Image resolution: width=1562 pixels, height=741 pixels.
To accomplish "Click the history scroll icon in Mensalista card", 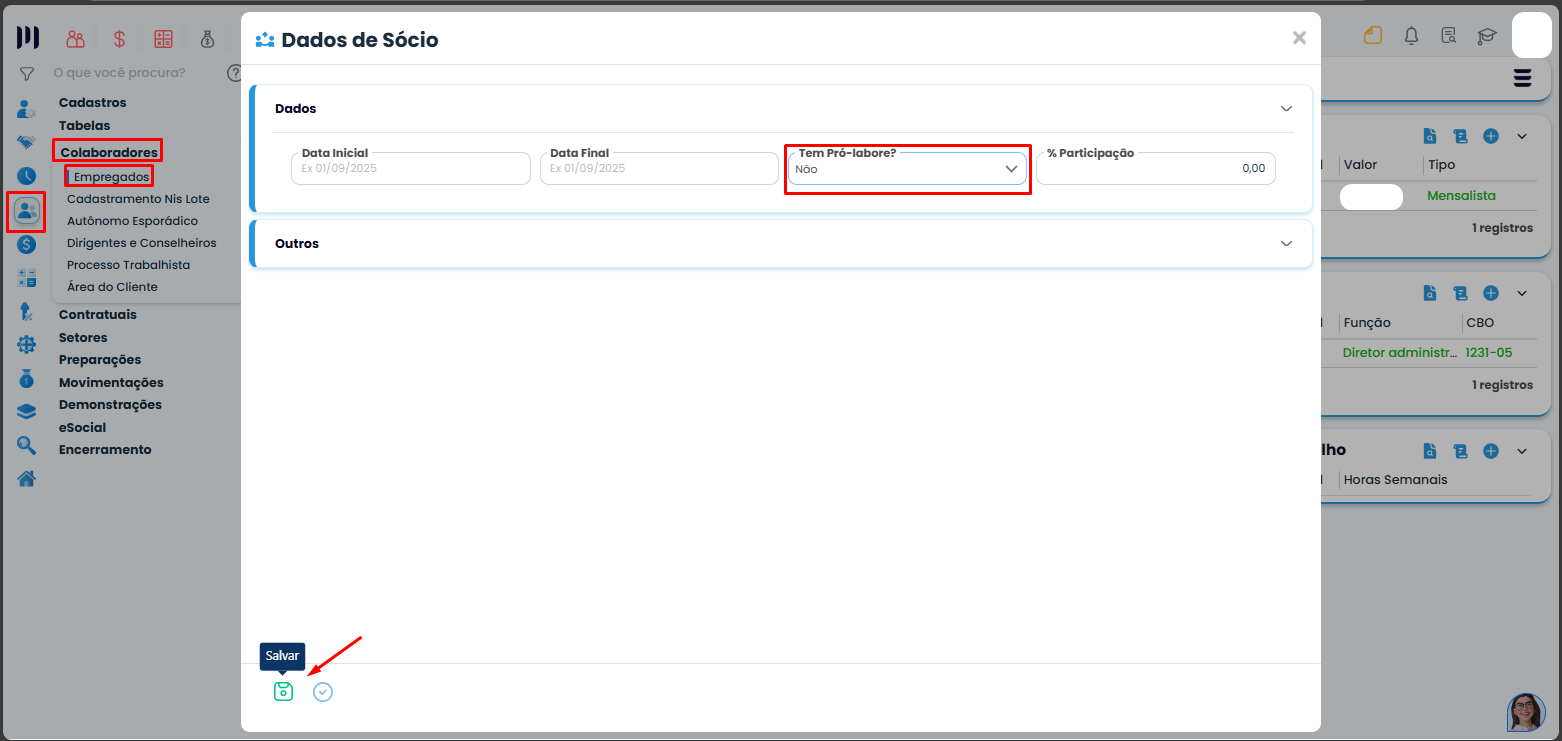I will click(1460, 136).
